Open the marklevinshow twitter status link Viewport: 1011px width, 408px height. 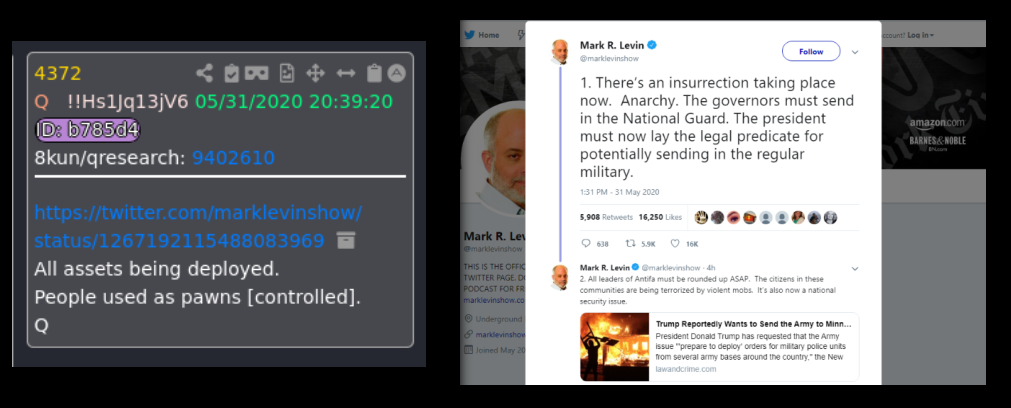(198, 226)
